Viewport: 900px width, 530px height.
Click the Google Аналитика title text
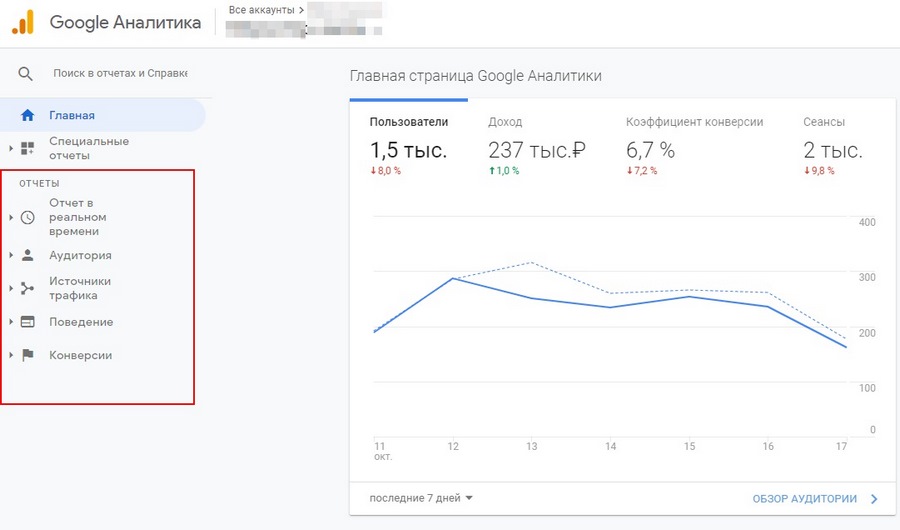pos(125,22)
